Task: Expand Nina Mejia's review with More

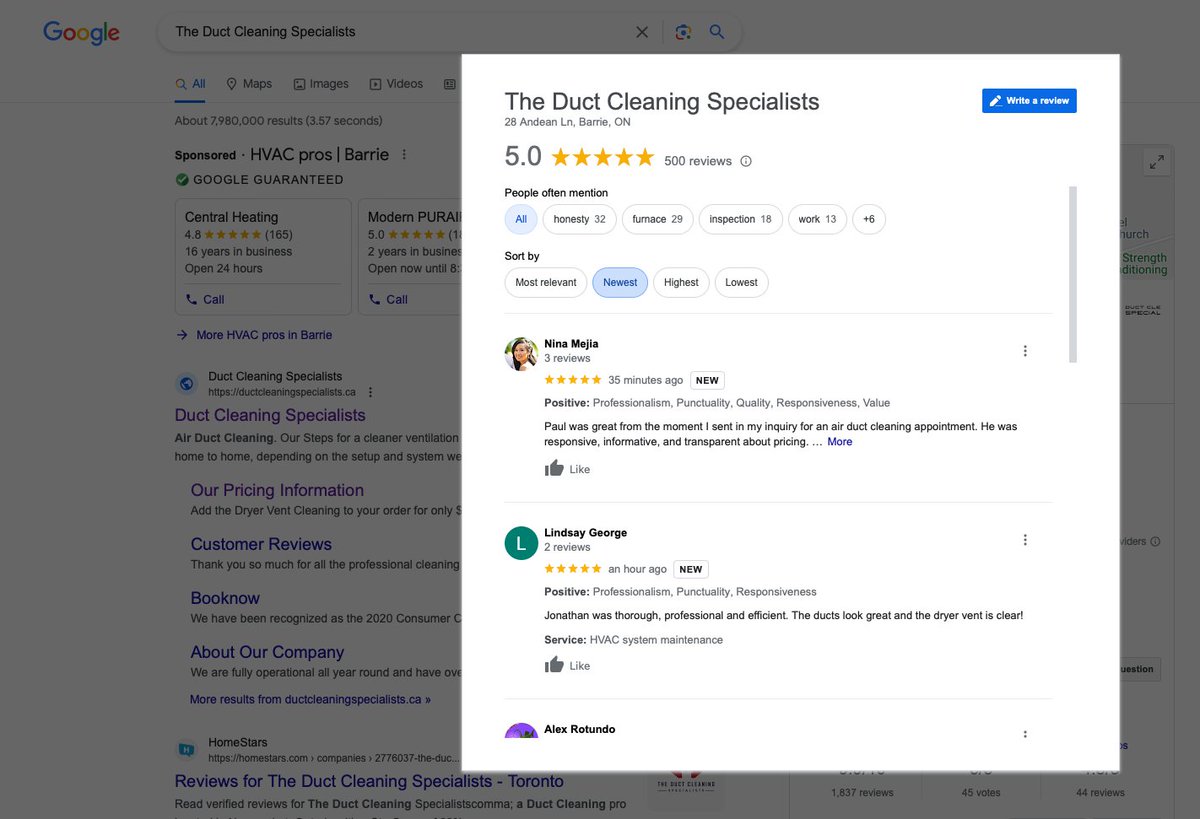Action: point(840,441)
